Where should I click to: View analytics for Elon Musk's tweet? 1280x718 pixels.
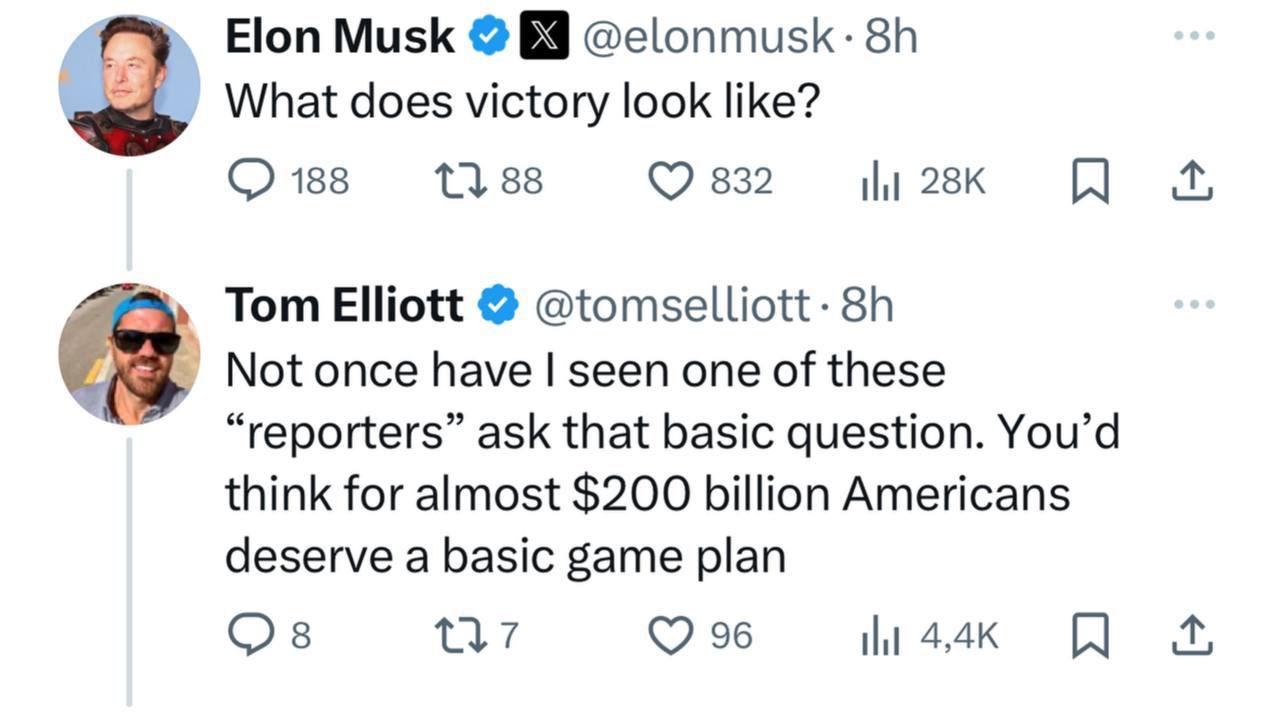(876, 181)
